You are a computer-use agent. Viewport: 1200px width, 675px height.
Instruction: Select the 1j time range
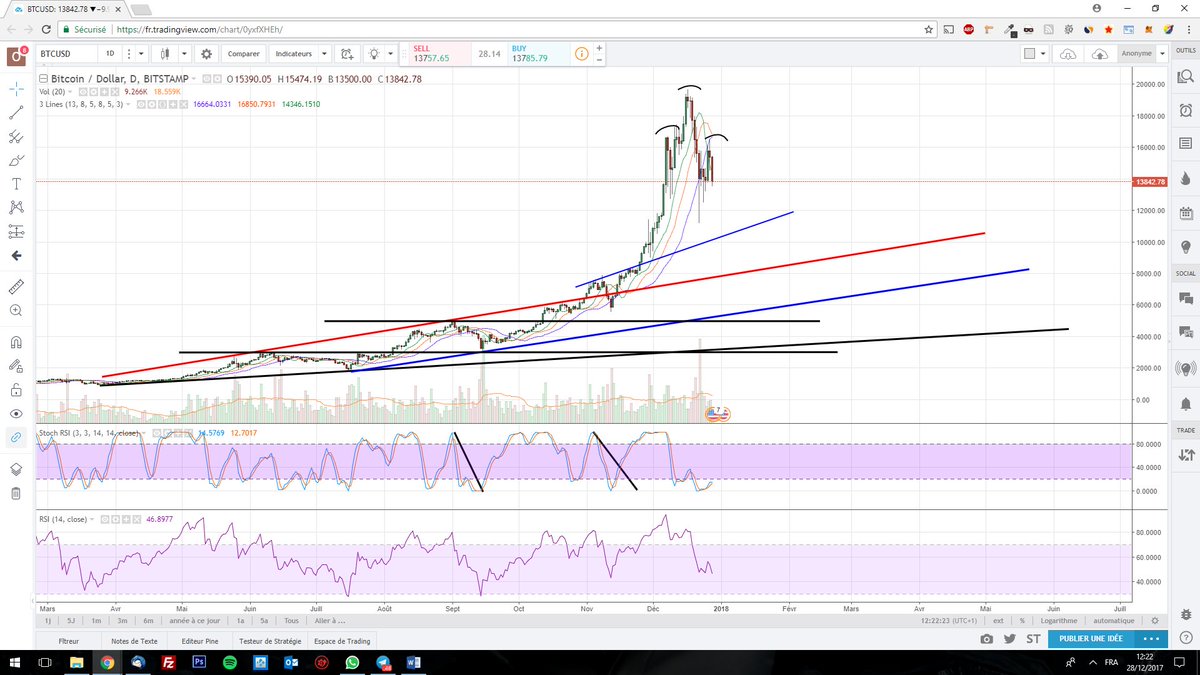click(x=47, y=620)
